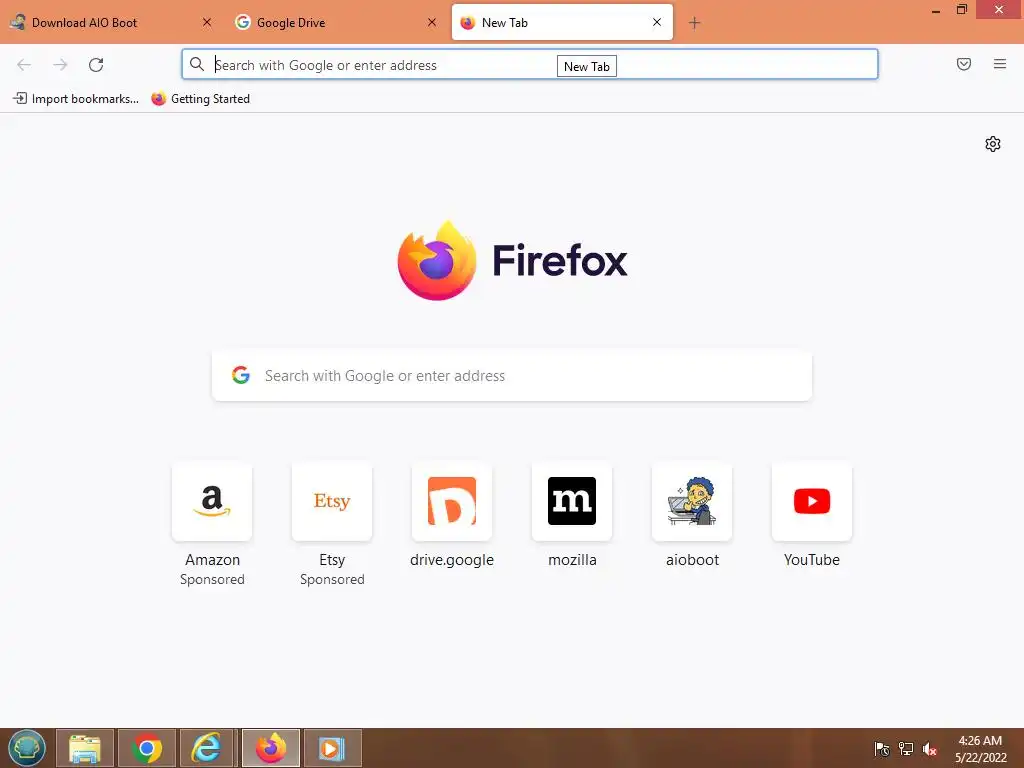Open the Etsy sponsored shortcut

(332, 502)
